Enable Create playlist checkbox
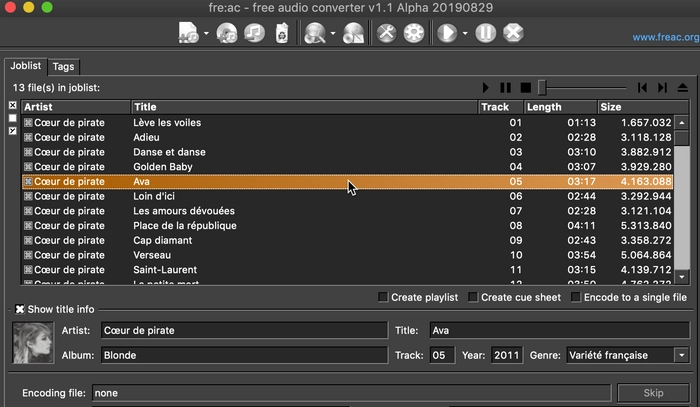The image size is (700, 407). click(x=383, y=297)
